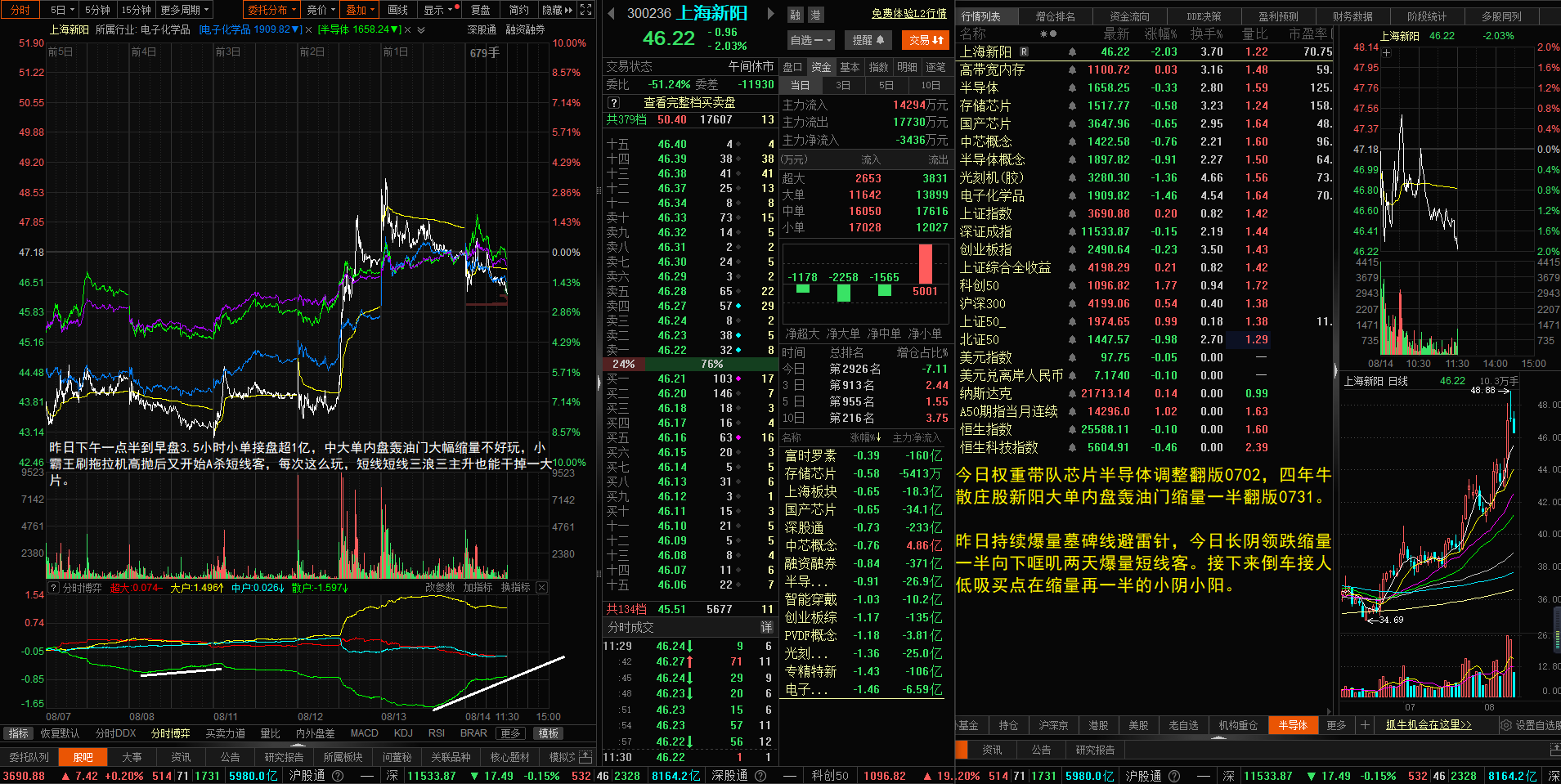Screen dimensions: 1561x784
Task: Toggle the 分时 chart mode
Action: [x=20, y=10]
